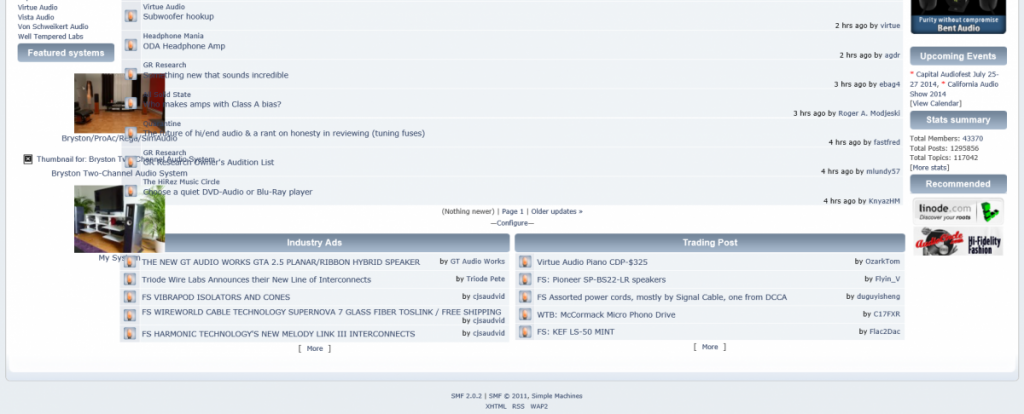This screenshot has width=1024, height=414.
Task: Open the Configure link under updates
Action: click(x=512, y=223)
